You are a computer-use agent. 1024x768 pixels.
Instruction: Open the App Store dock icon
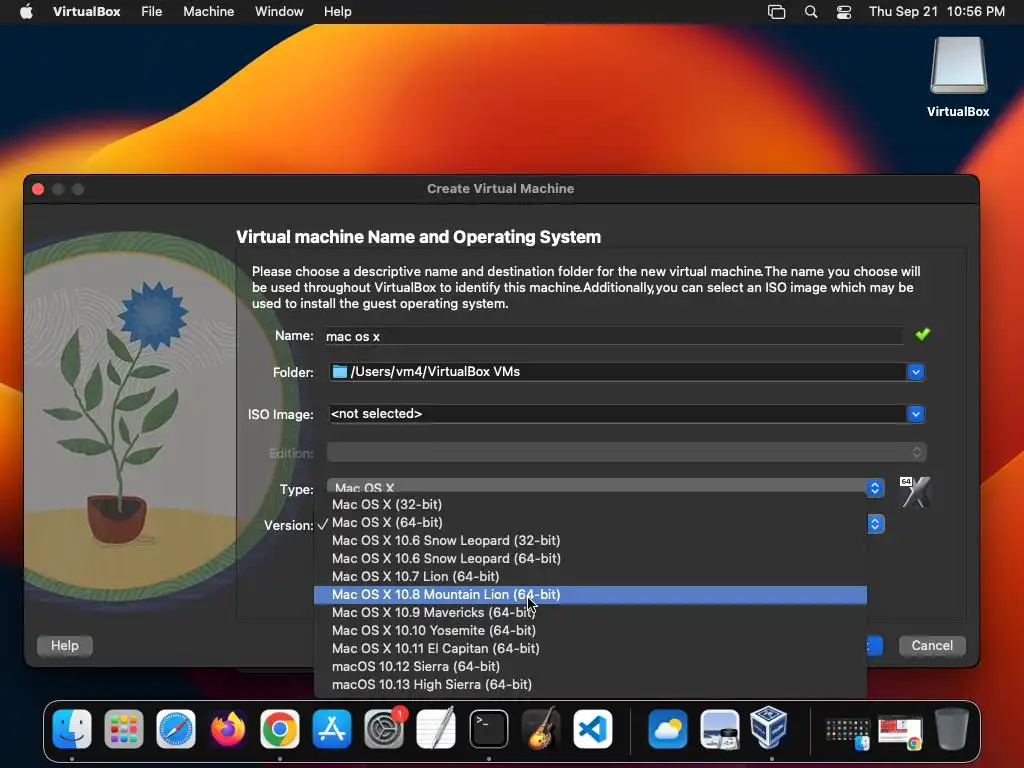pyautogui.click(x=332, y=729)
